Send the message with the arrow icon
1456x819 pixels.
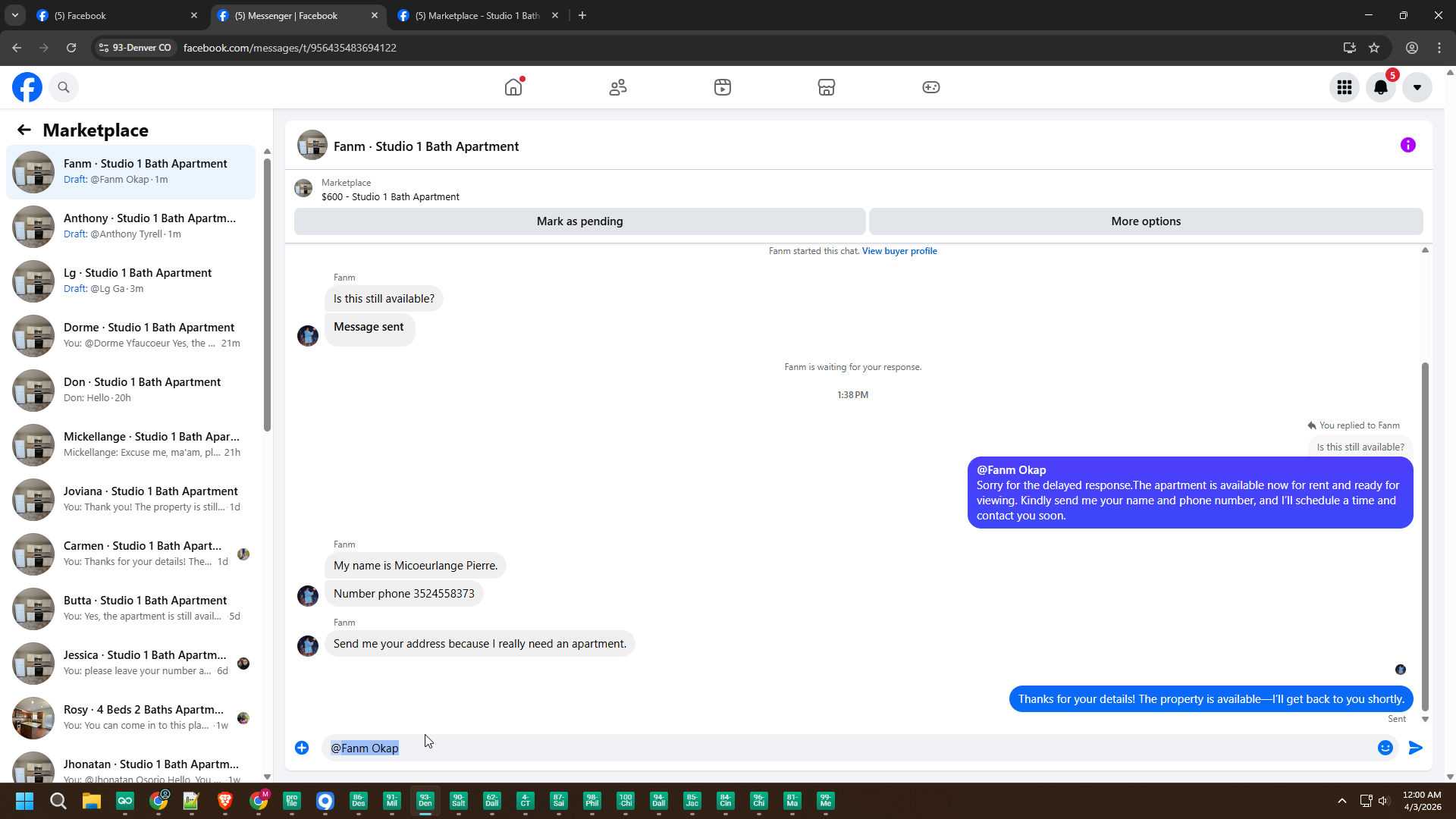[1416, 748]
